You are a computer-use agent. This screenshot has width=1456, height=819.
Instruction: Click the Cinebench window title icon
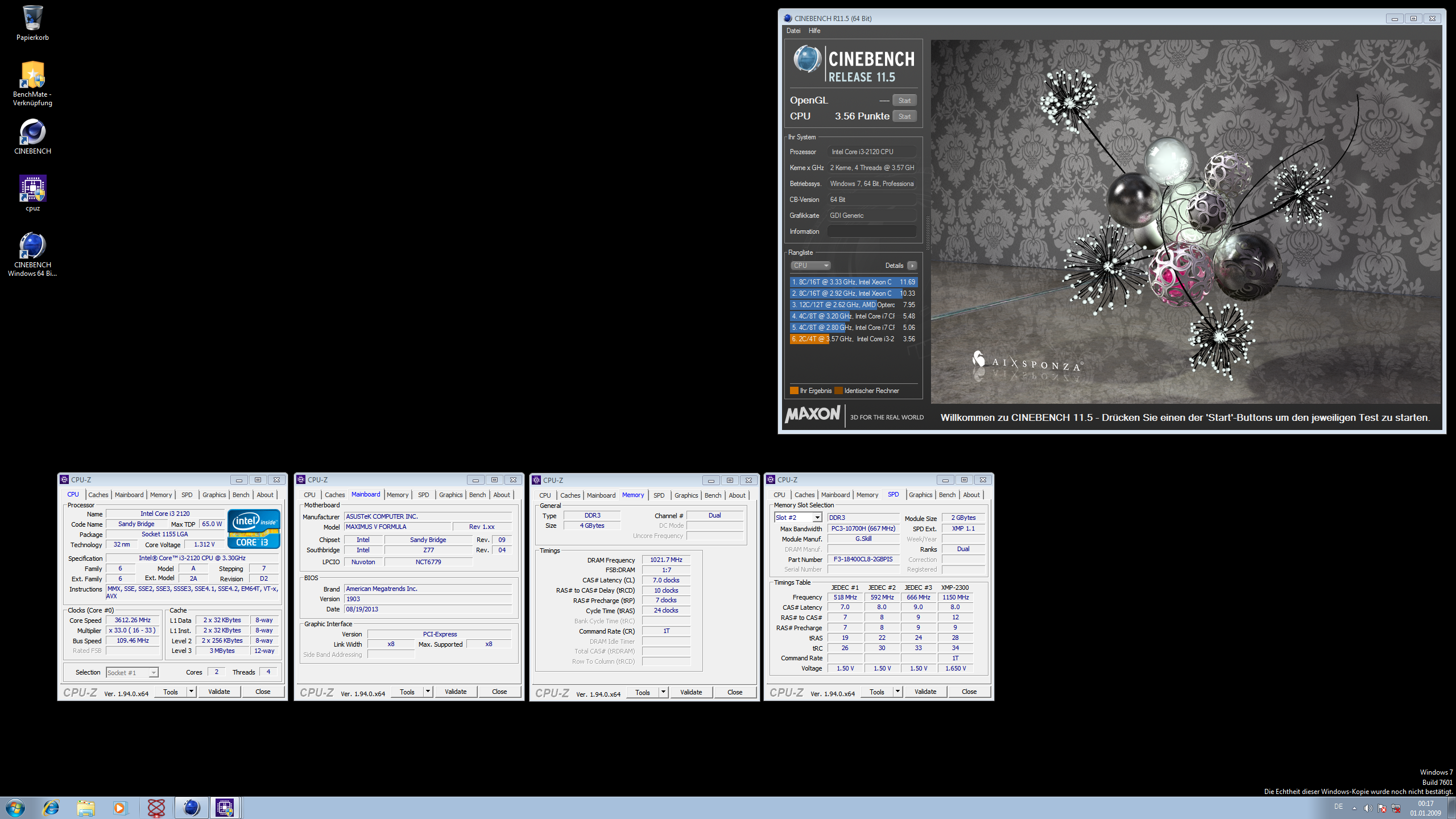[x=788, y=18]
